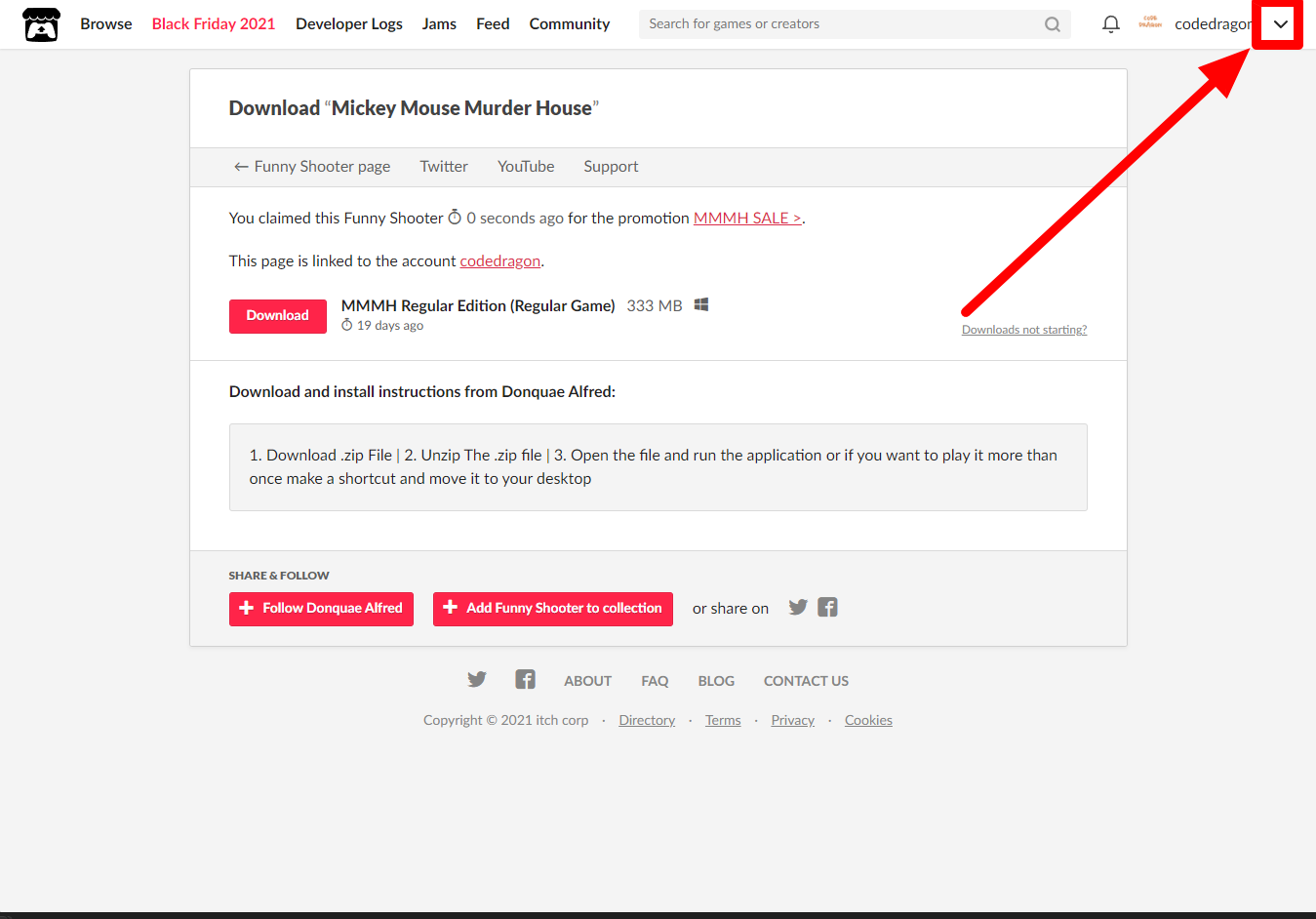Screen dimensions: 1316x919
Task: Click the SHARE & FOLLOW label
Action: click(x=279, y=576)
